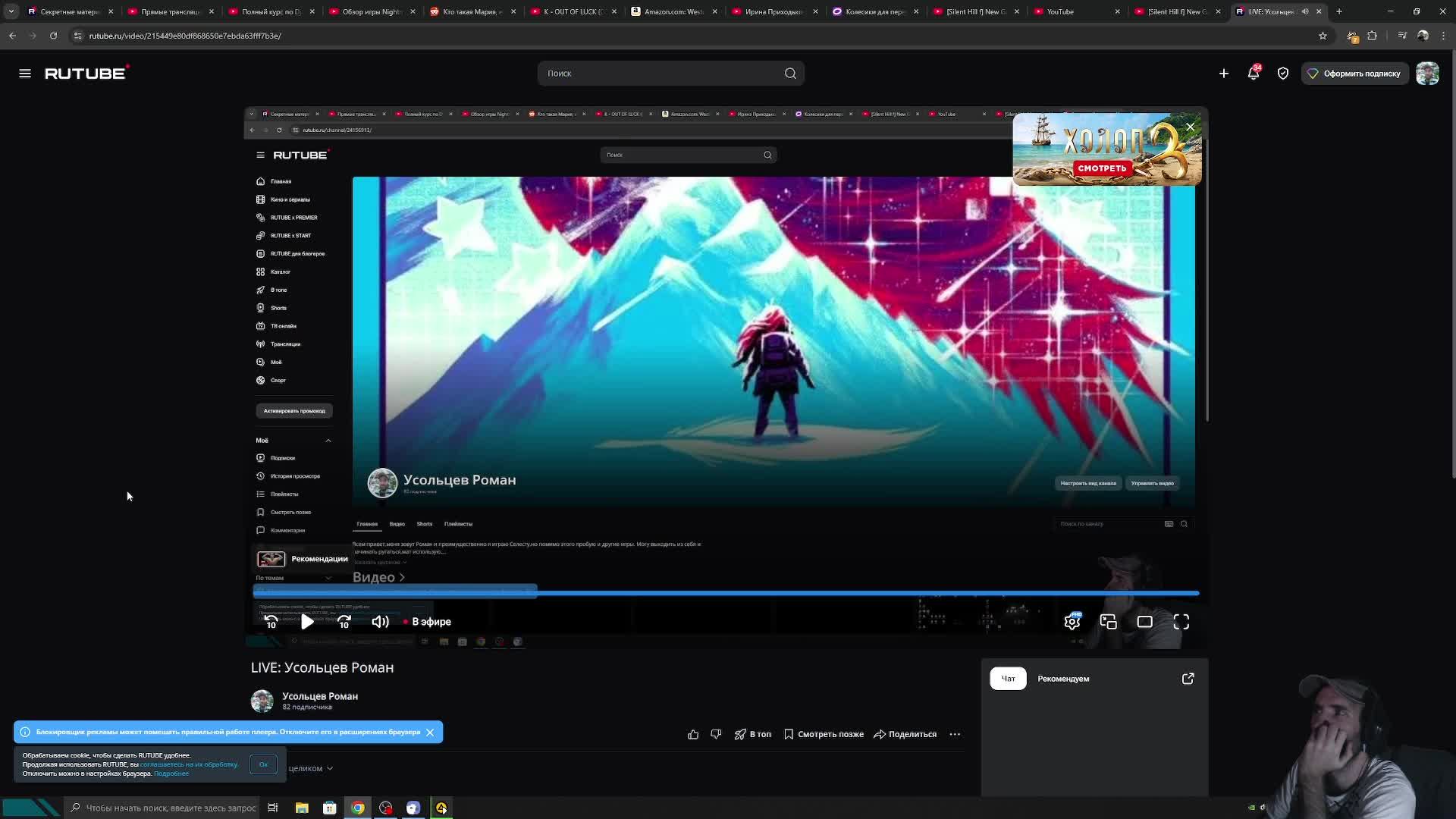1456x819 pixels.
Task: Reload the current page
Action: (53, 36)
